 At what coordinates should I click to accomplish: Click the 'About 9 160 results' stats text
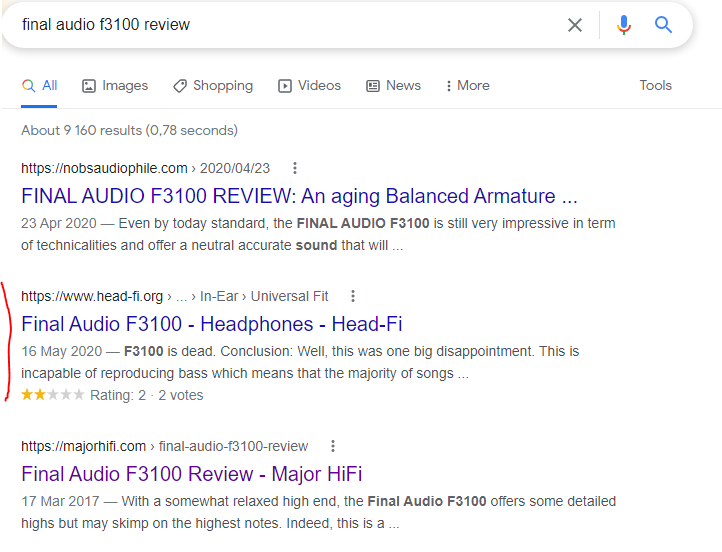coord(129,131)
